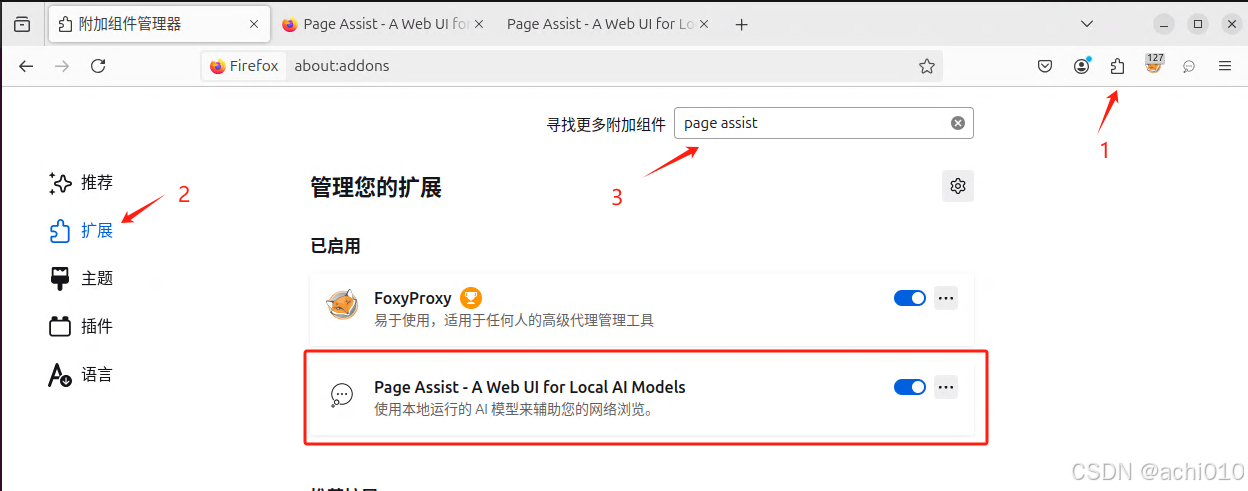
Task: Select the 扩展 sidebar category
Action: pyautogui.click(x=81, y=231)
